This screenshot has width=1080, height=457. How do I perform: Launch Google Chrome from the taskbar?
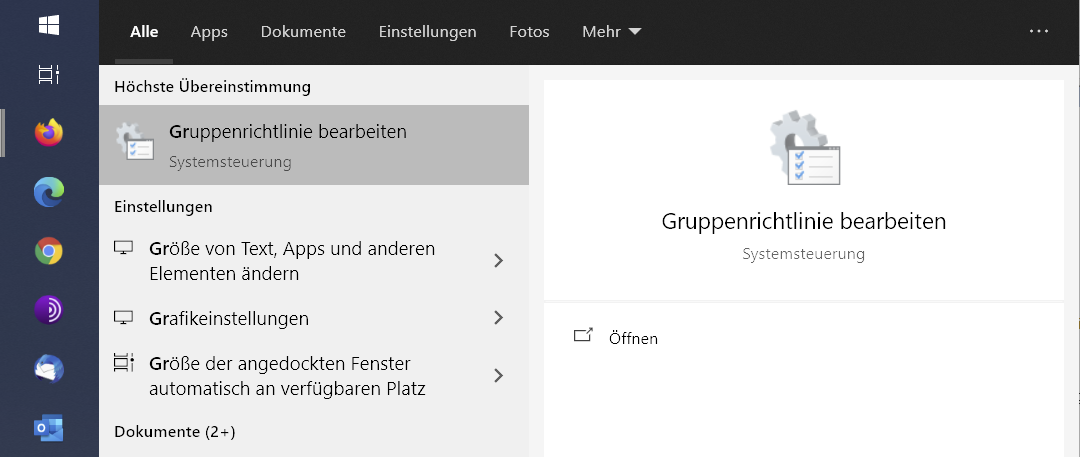pyautogui.click(x=49, y=251)
